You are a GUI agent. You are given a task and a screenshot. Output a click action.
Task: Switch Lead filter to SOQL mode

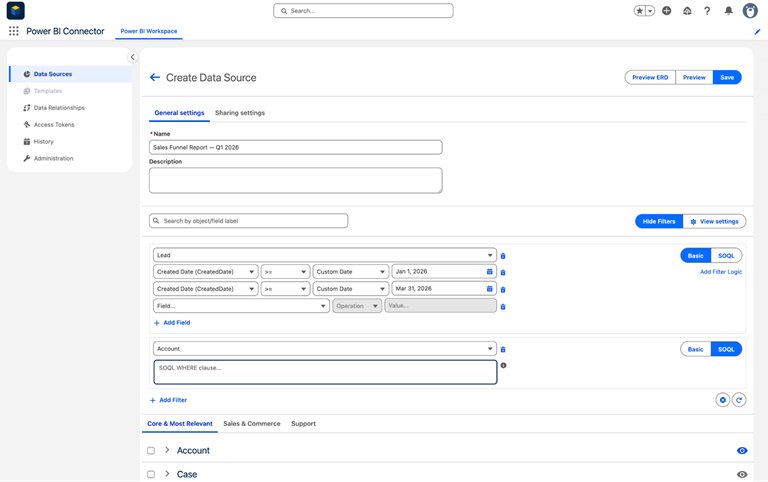point(726,256)
